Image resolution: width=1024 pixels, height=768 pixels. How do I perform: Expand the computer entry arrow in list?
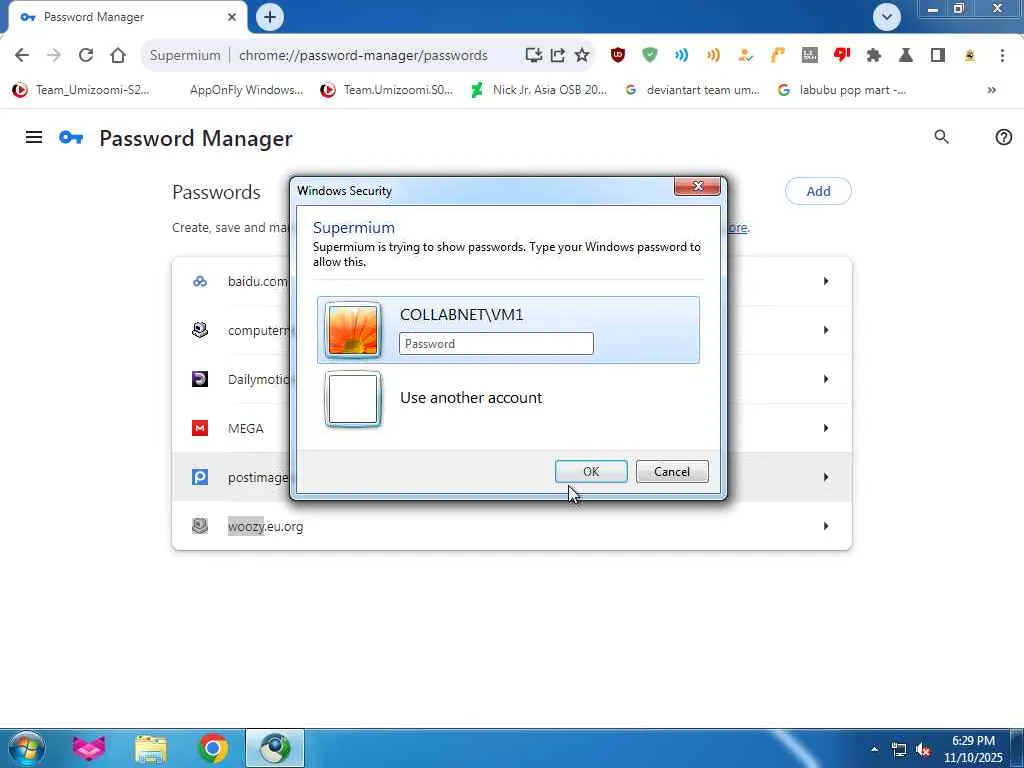click(826, 330)
